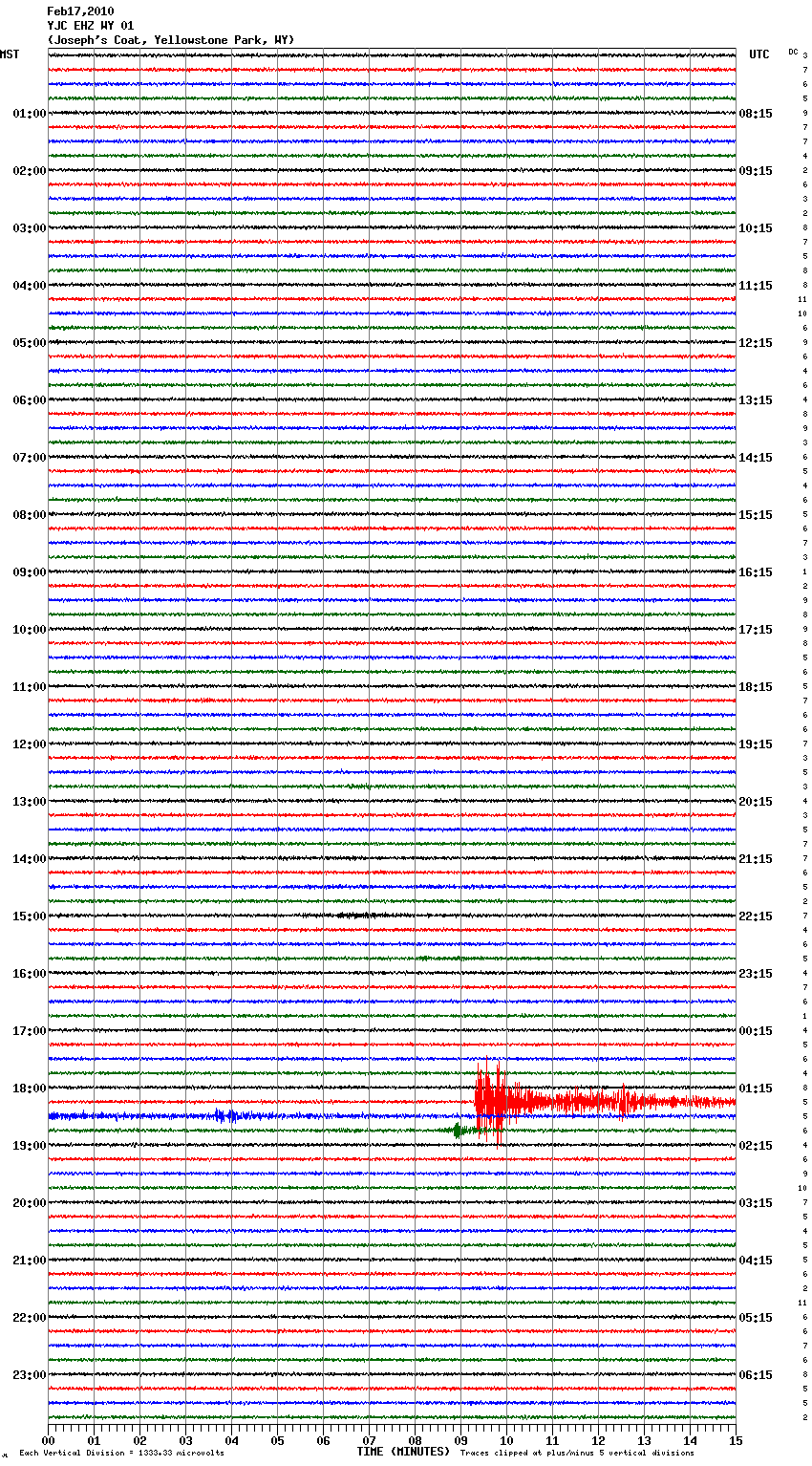
Task: Click the TIME (MINUTES) axis title
Action: click(403, 1452)
